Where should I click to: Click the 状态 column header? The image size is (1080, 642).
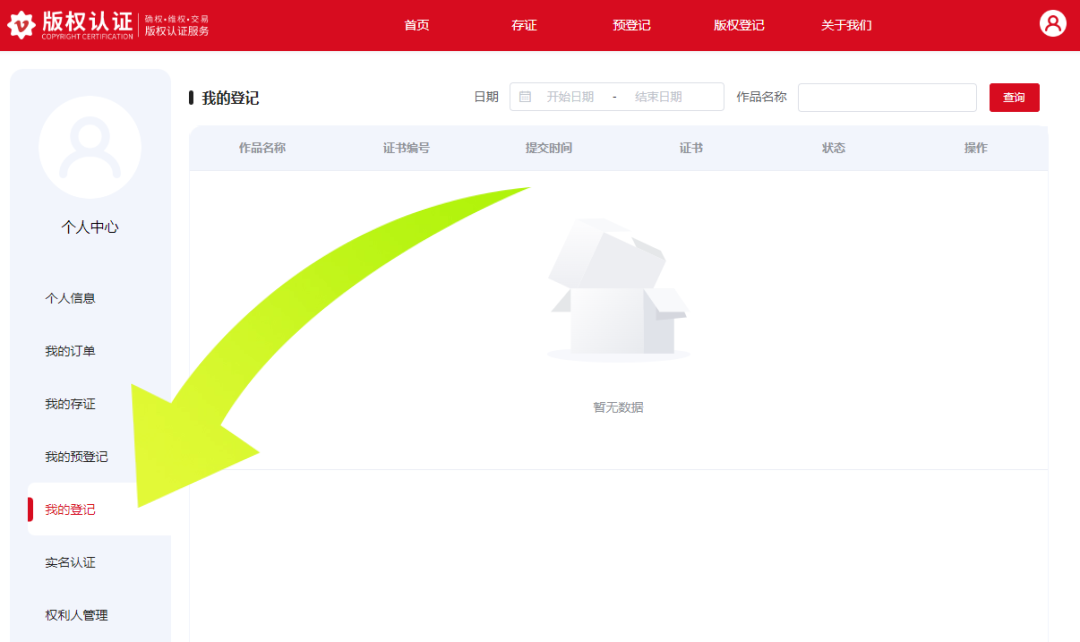(x=833, y=148)
